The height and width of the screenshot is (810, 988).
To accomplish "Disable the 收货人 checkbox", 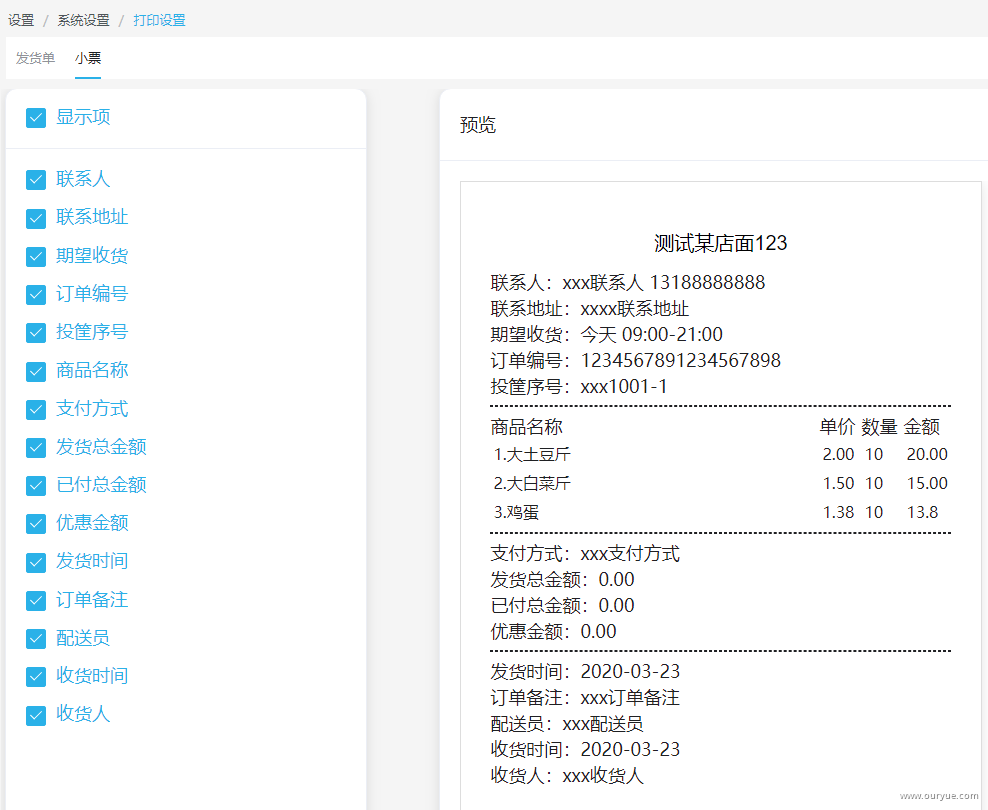I will [x=36, y=715].
